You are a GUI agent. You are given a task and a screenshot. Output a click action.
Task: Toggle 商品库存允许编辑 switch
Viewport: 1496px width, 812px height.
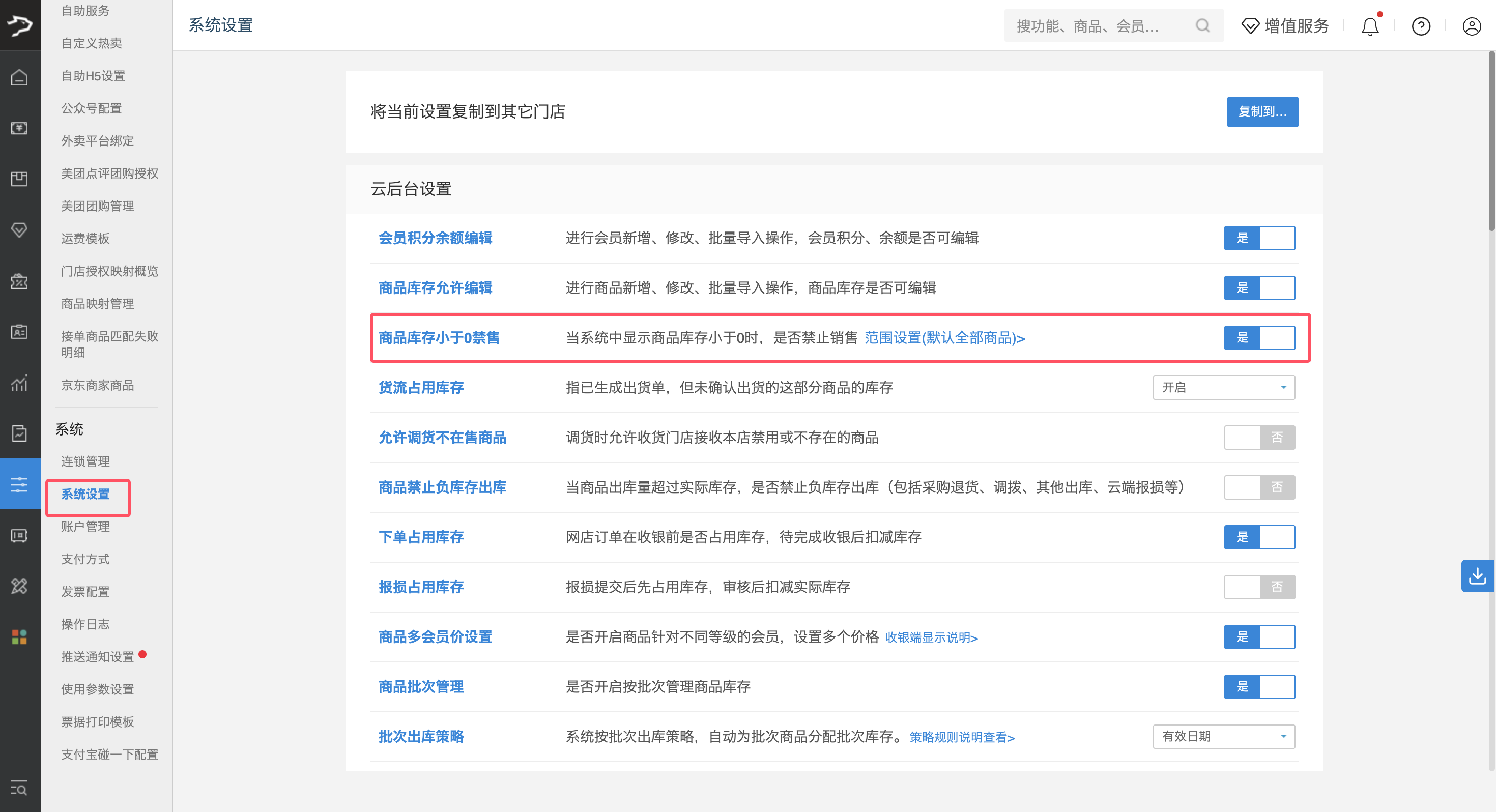(x=1259, y=288)
